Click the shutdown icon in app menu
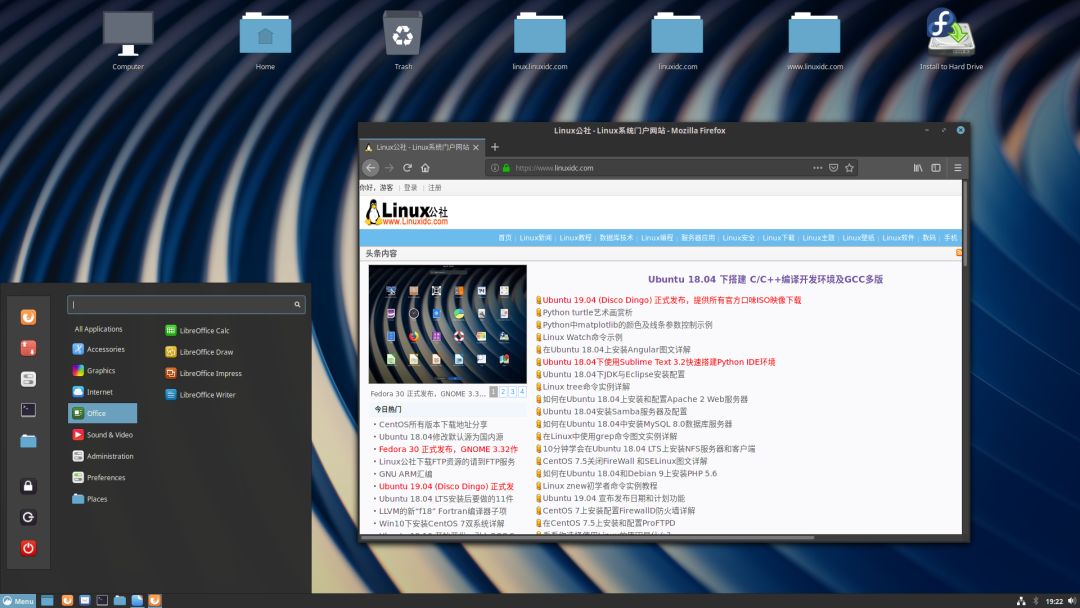 pos(27,548)
